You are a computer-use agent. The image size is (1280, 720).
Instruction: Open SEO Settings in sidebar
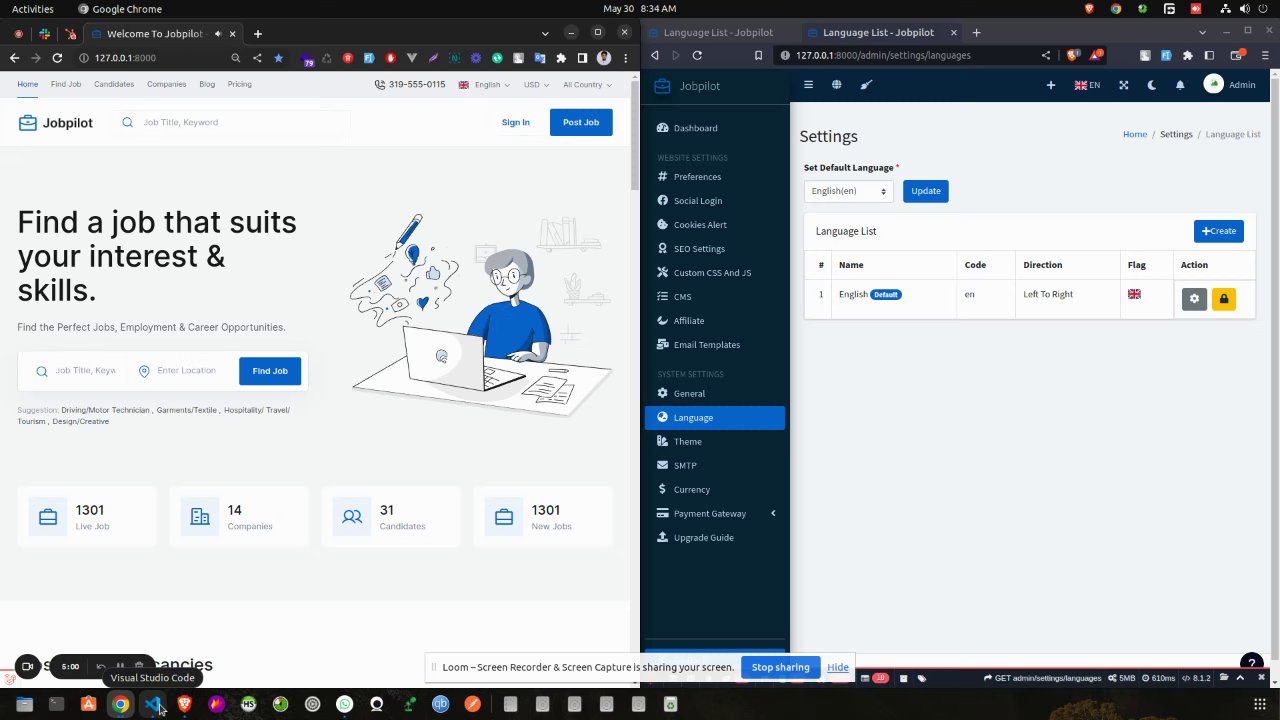pos(715,249)
